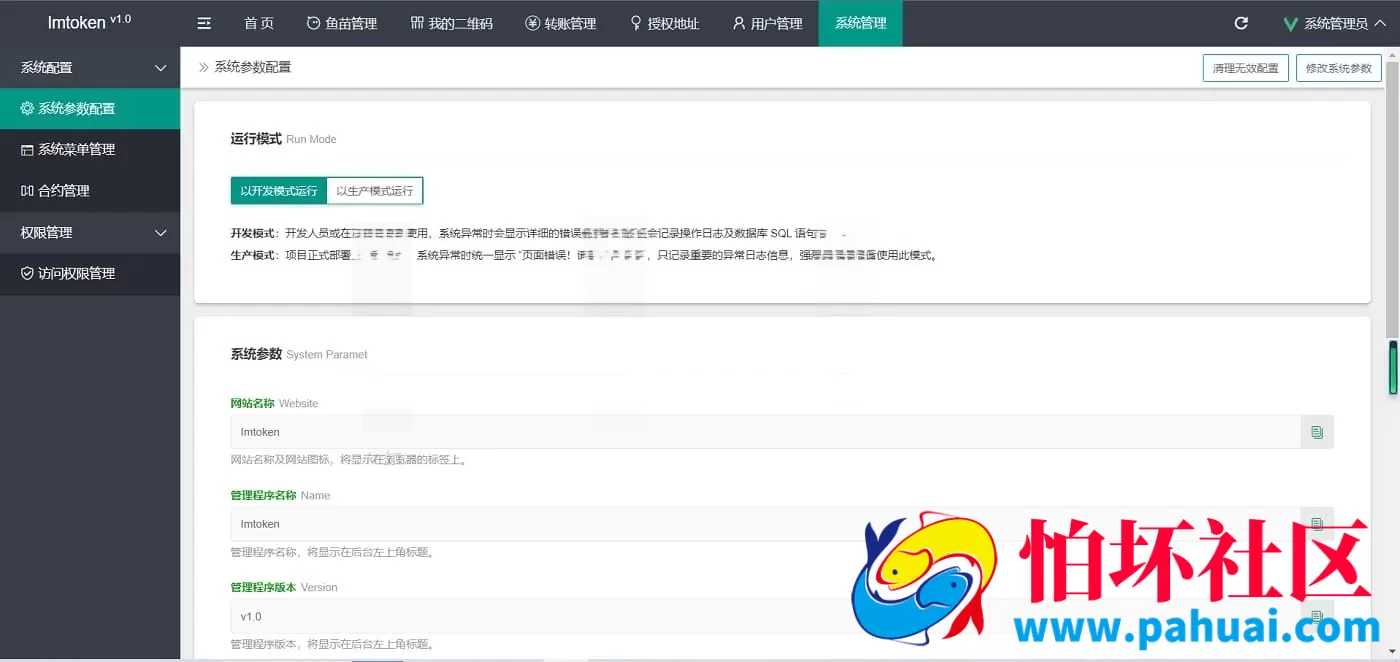Click the 系统参数配置 breadcrumb text
The image size is (1400, 662).
pos(252,67)
